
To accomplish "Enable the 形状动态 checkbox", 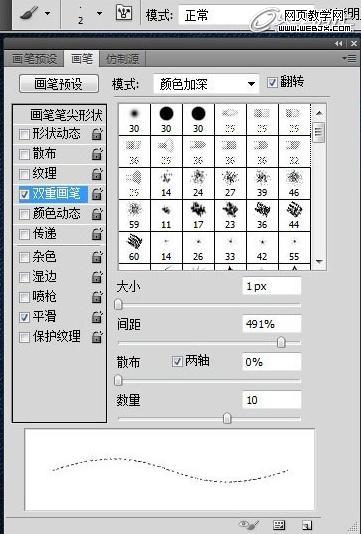I will [24, 134].
